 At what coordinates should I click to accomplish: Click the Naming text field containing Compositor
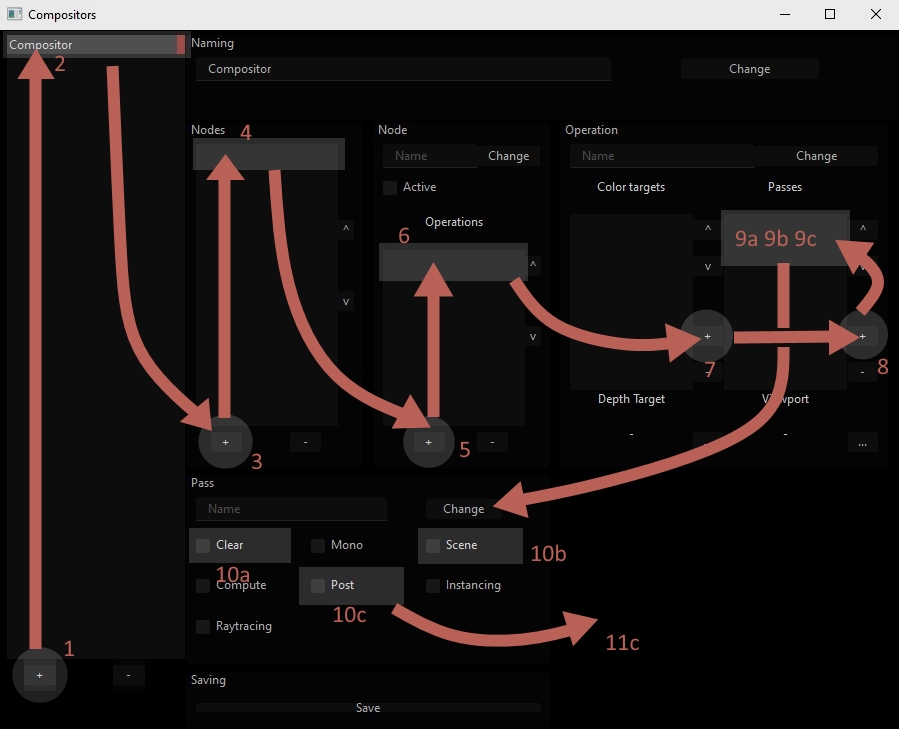coord(403,69)
